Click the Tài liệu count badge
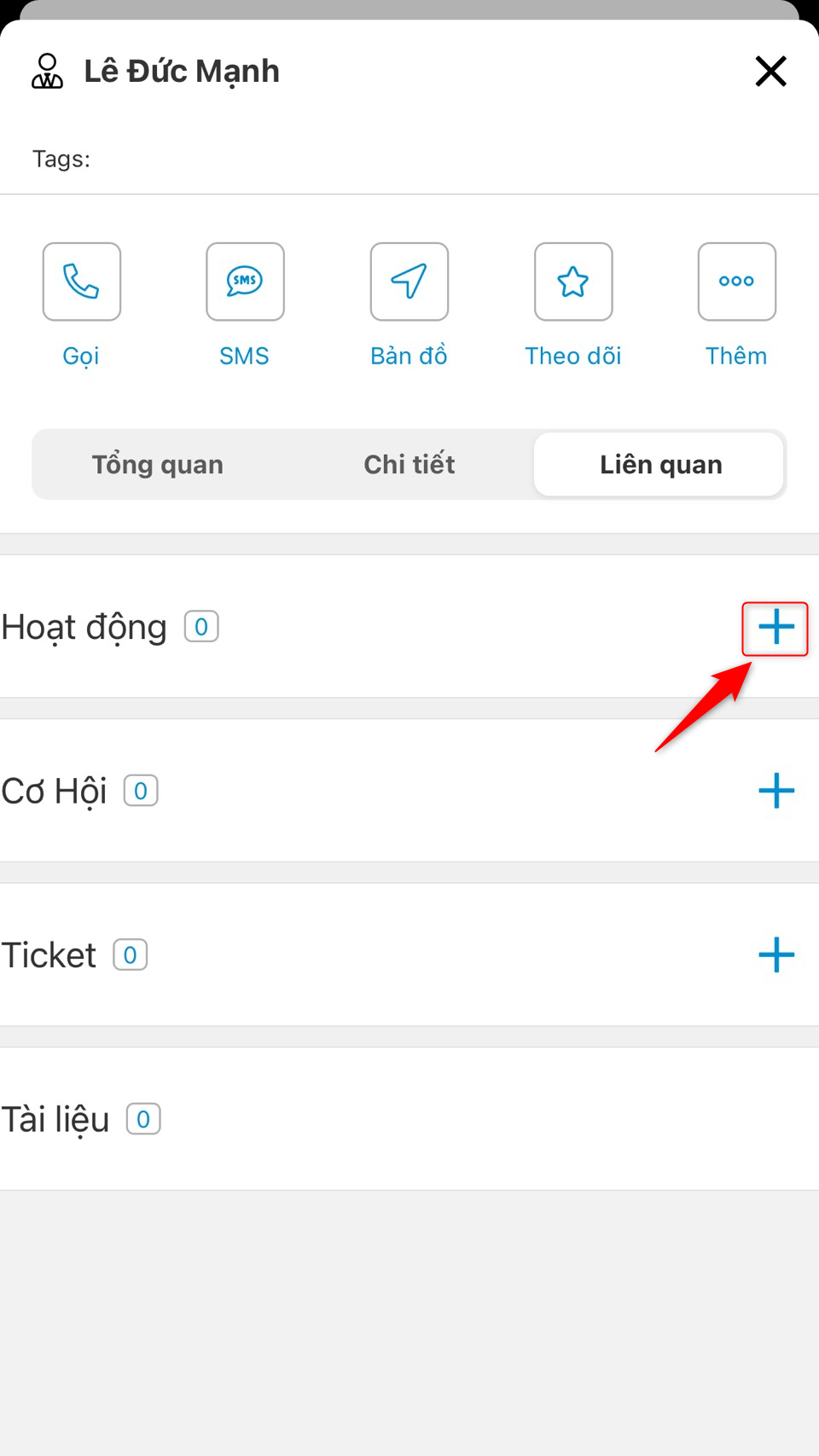Viewport: 819px width, 1456px height. [143, 1119]
